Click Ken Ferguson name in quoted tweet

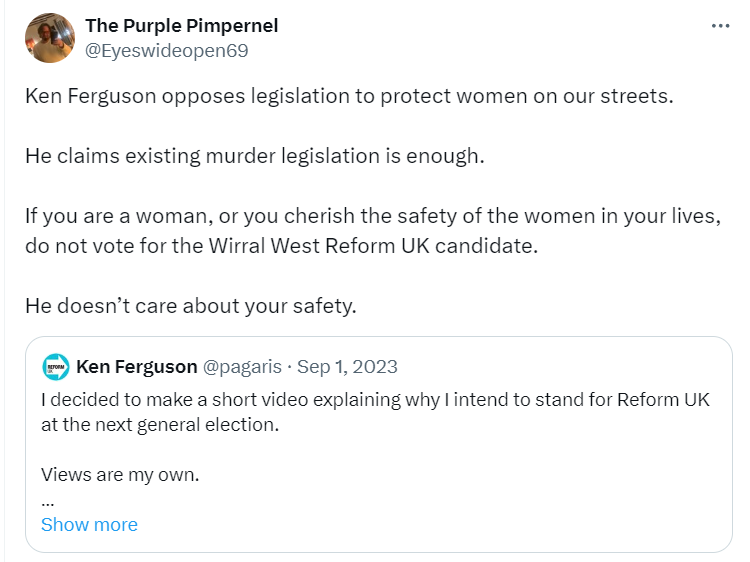pos(136,366)
